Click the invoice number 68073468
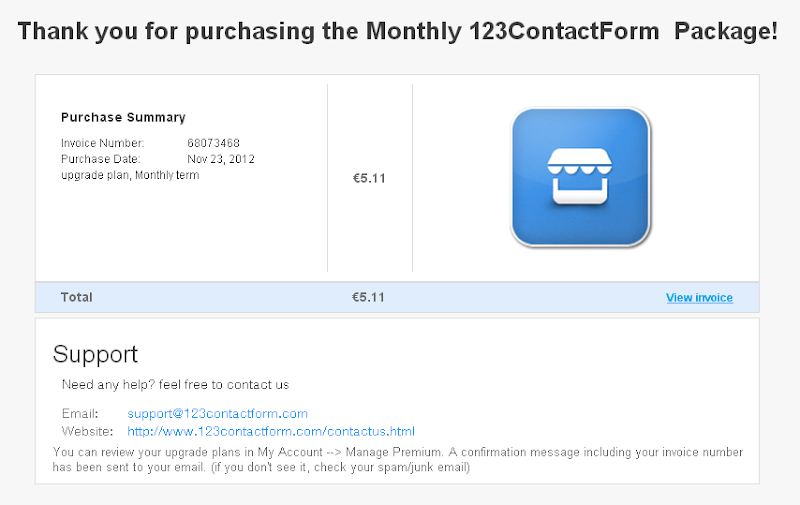The image size is (800, 505). [213, 143]
